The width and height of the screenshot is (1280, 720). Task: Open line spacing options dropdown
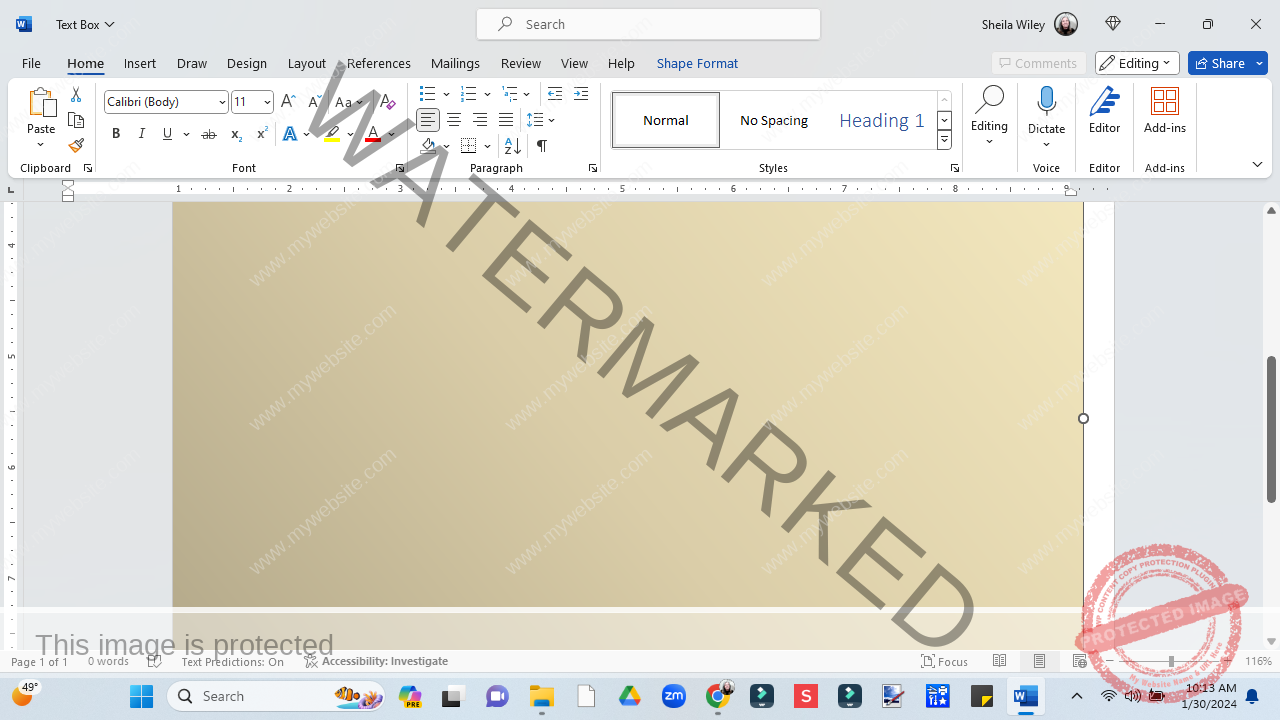click(x=552, y=120)
